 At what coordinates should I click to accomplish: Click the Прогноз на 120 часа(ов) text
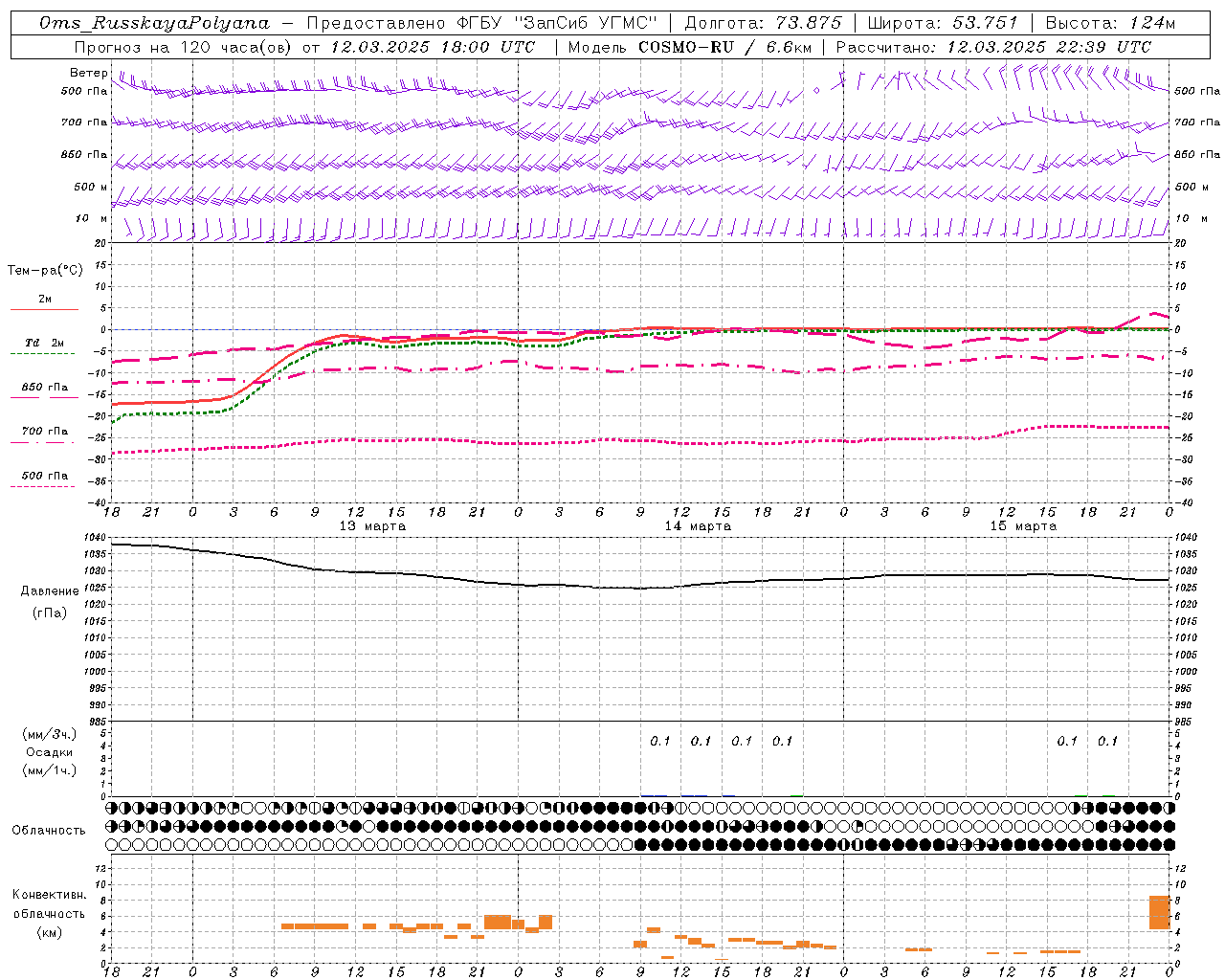click(x=183, y=47)
